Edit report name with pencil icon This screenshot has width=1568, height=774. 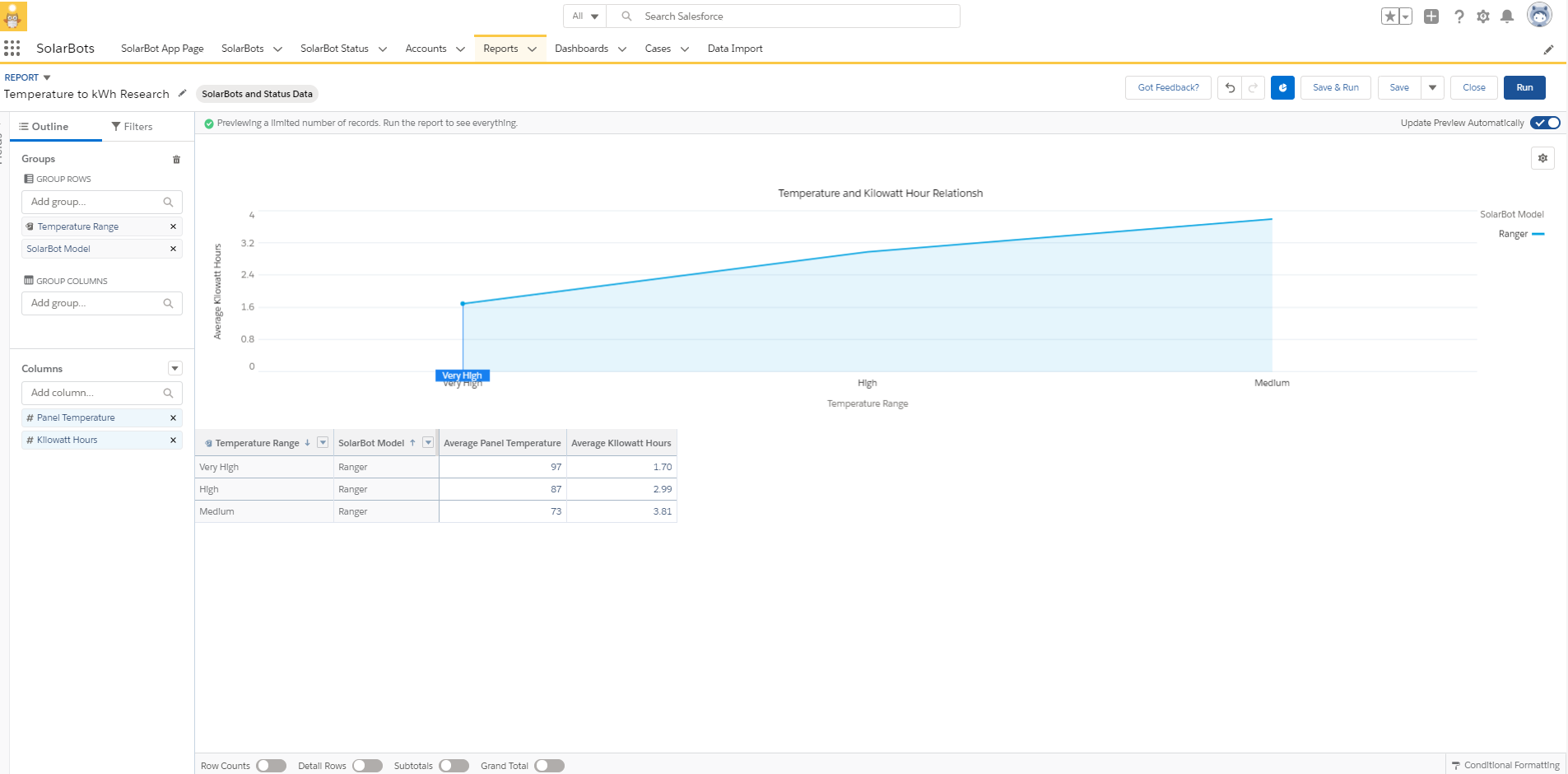(x=183, y=94)
